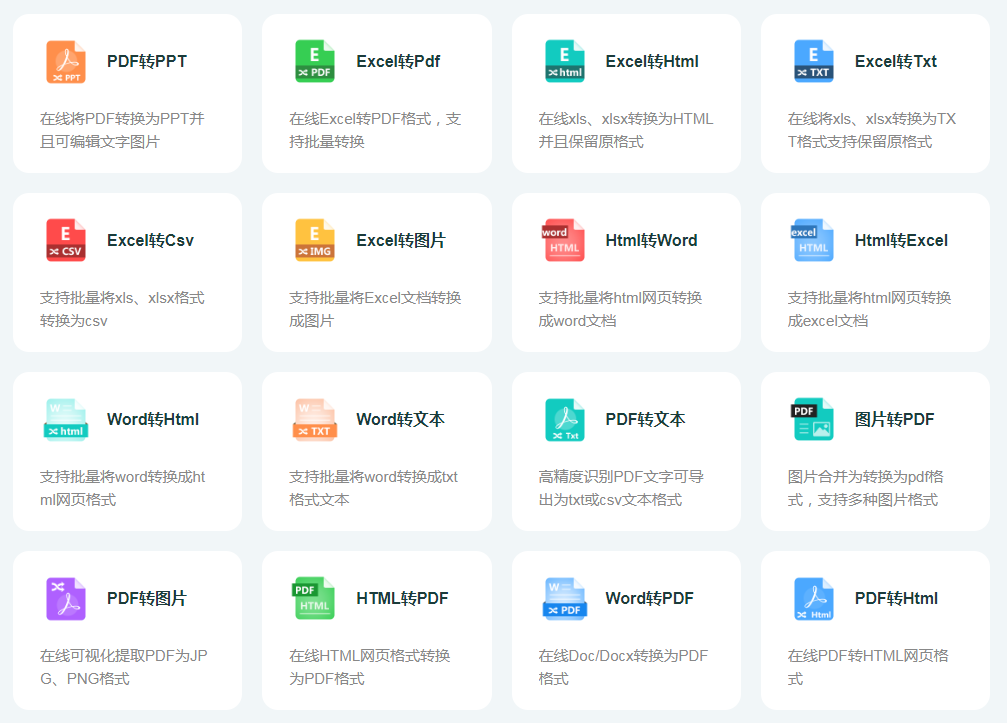Click the orange Word转文本 TXT icon
The height and width of the screenshot is (723, 1007).
click(315, 420)
